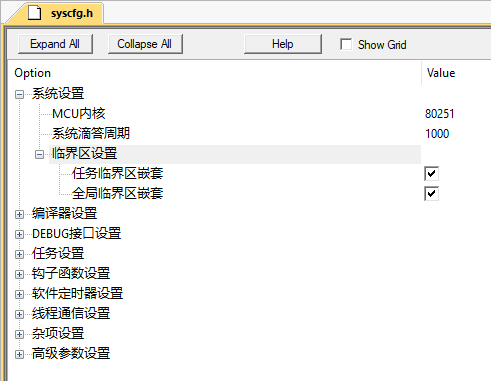Click the file icon on the syscfg.h tab
The image size is (491, 381).
(34, 13)
